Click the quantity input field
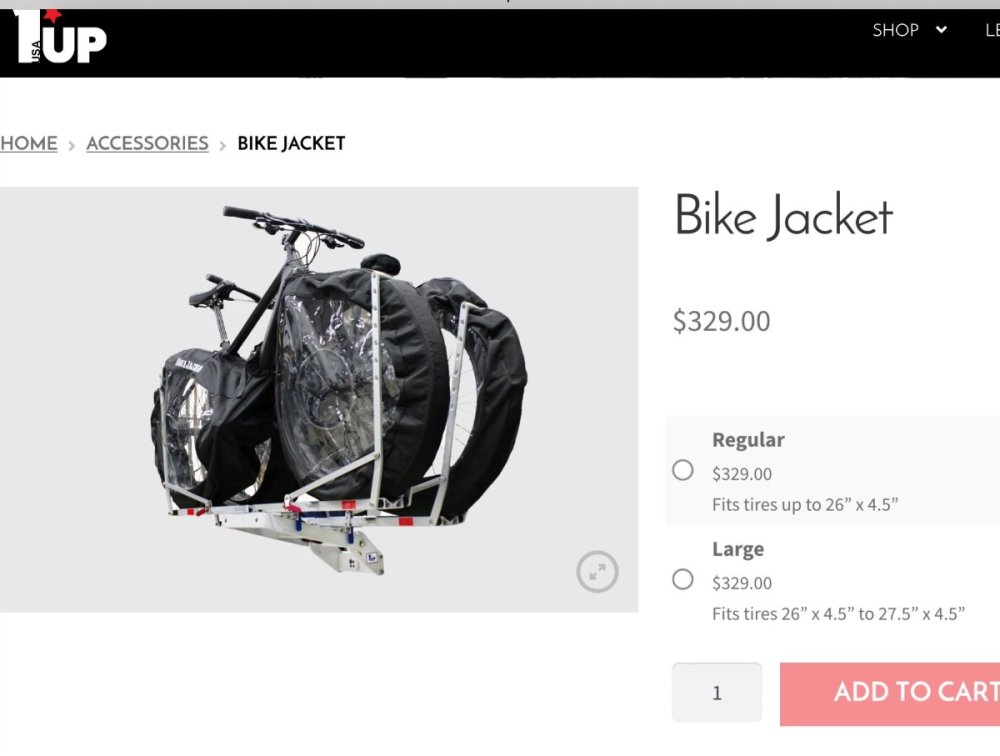This screenshot has width=1000, height=756. [717, 692]
